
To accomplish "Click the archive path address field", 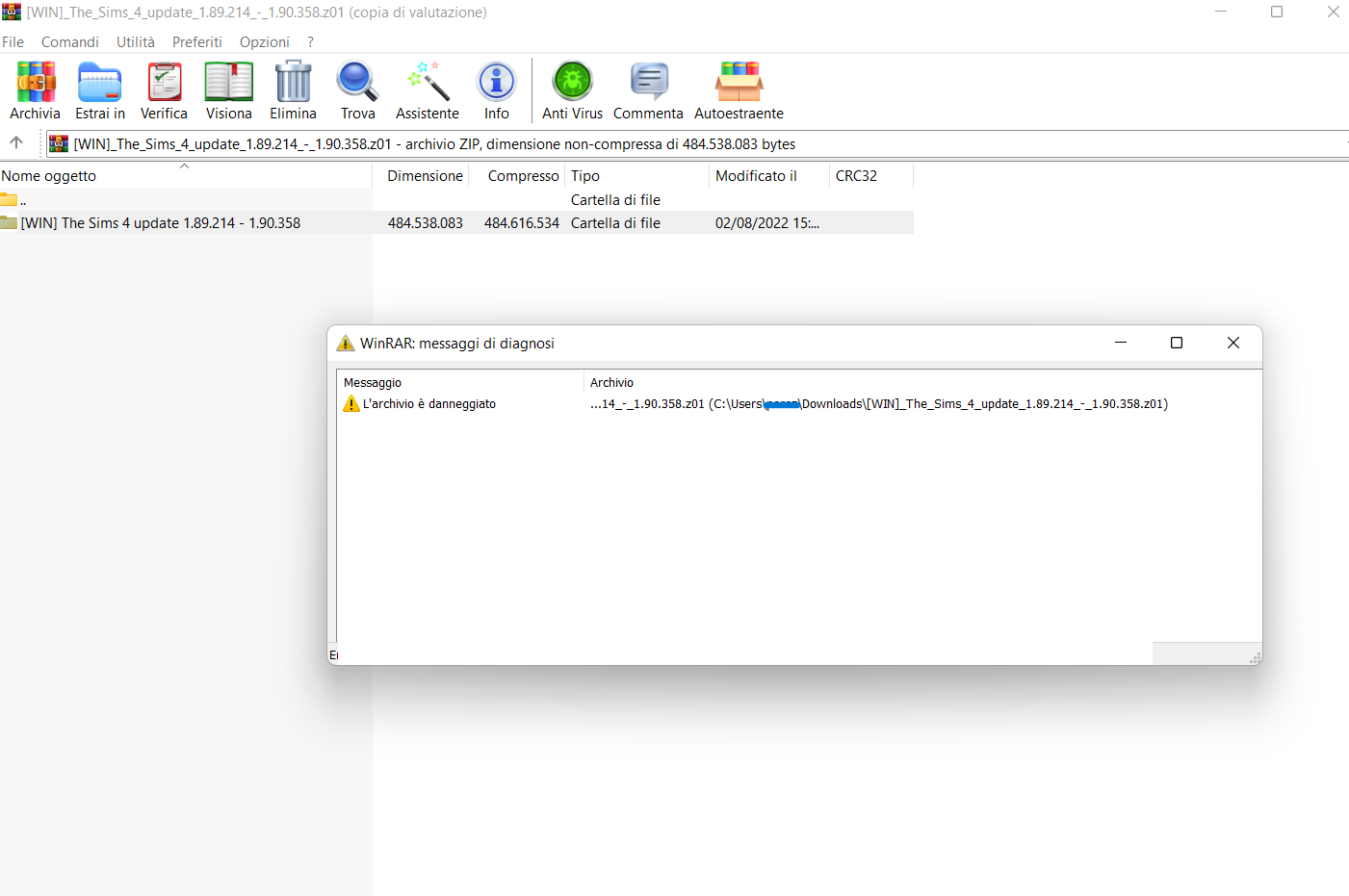I will pyautogui.click(x=697, y=143).
